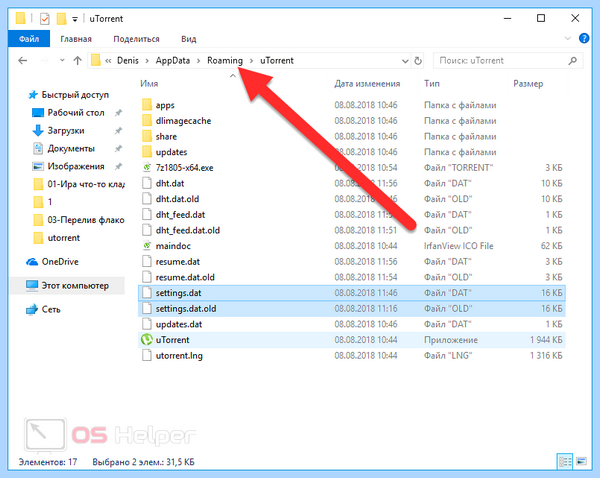The width and height of the screenshot is (600, 478).
Task: Select OneDrive in navigation pane
Action: coord(60,262)
